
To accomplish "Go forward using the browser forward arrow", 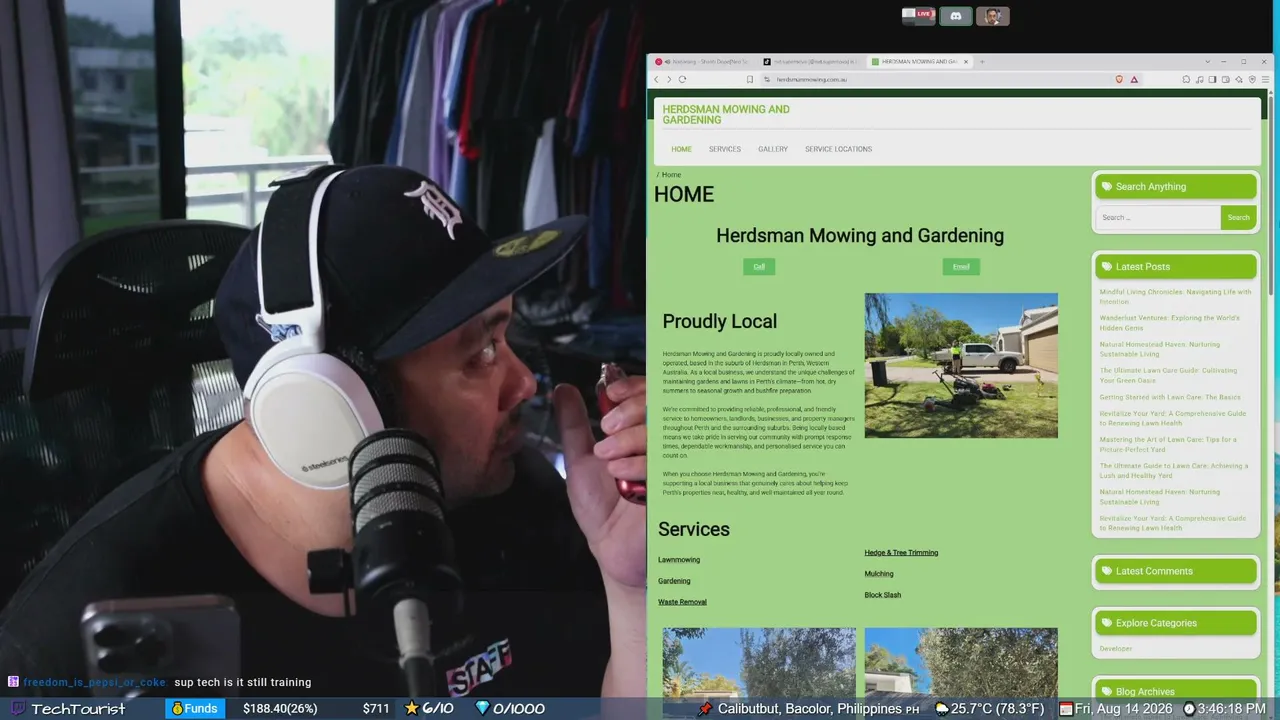I will (669, 79).
